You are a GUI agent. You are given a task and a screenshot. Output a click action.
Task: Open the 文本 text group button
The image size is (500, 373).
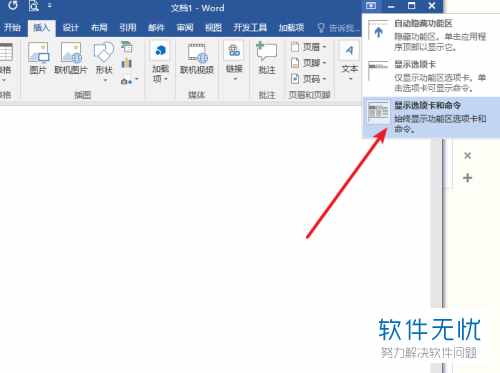tap(350, 62)
